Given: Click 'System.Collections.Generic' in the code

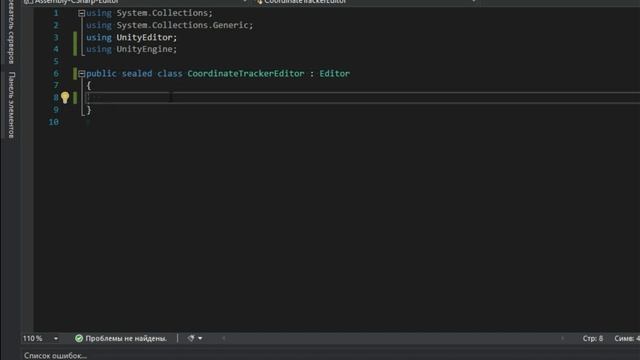Looking at the screenshot, I should click(182, 25).
